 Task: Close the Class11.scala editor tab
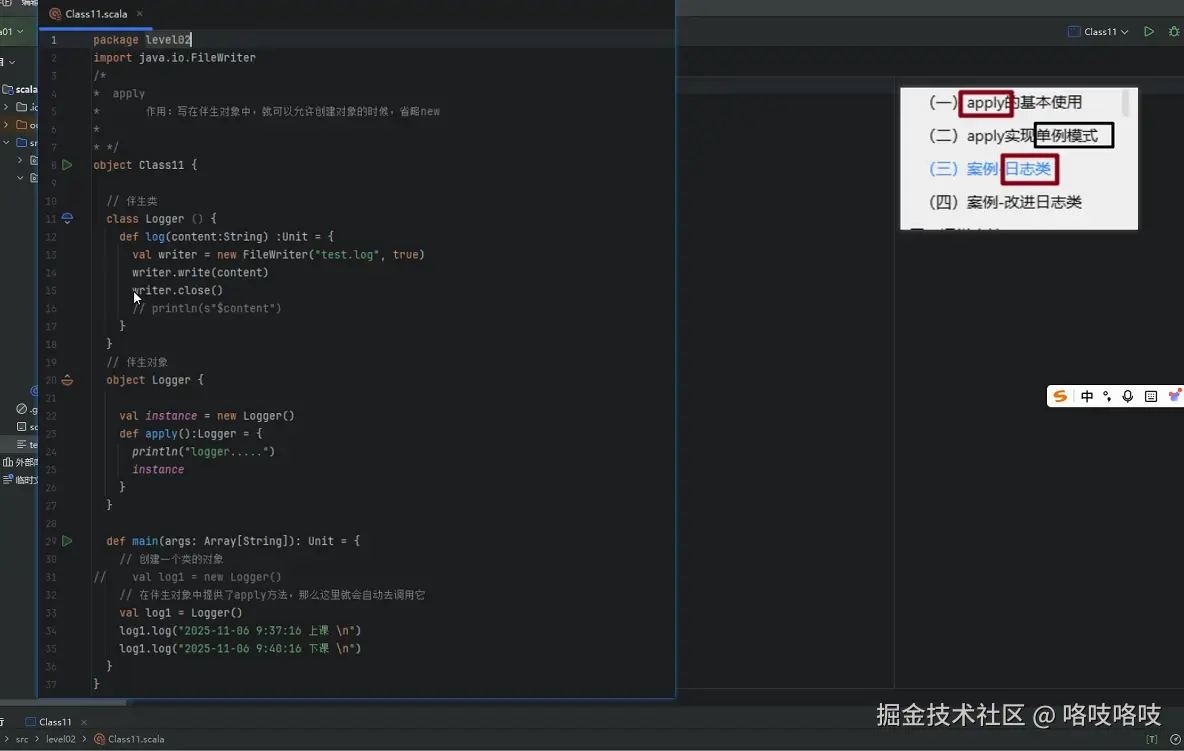tap(140, 14)
